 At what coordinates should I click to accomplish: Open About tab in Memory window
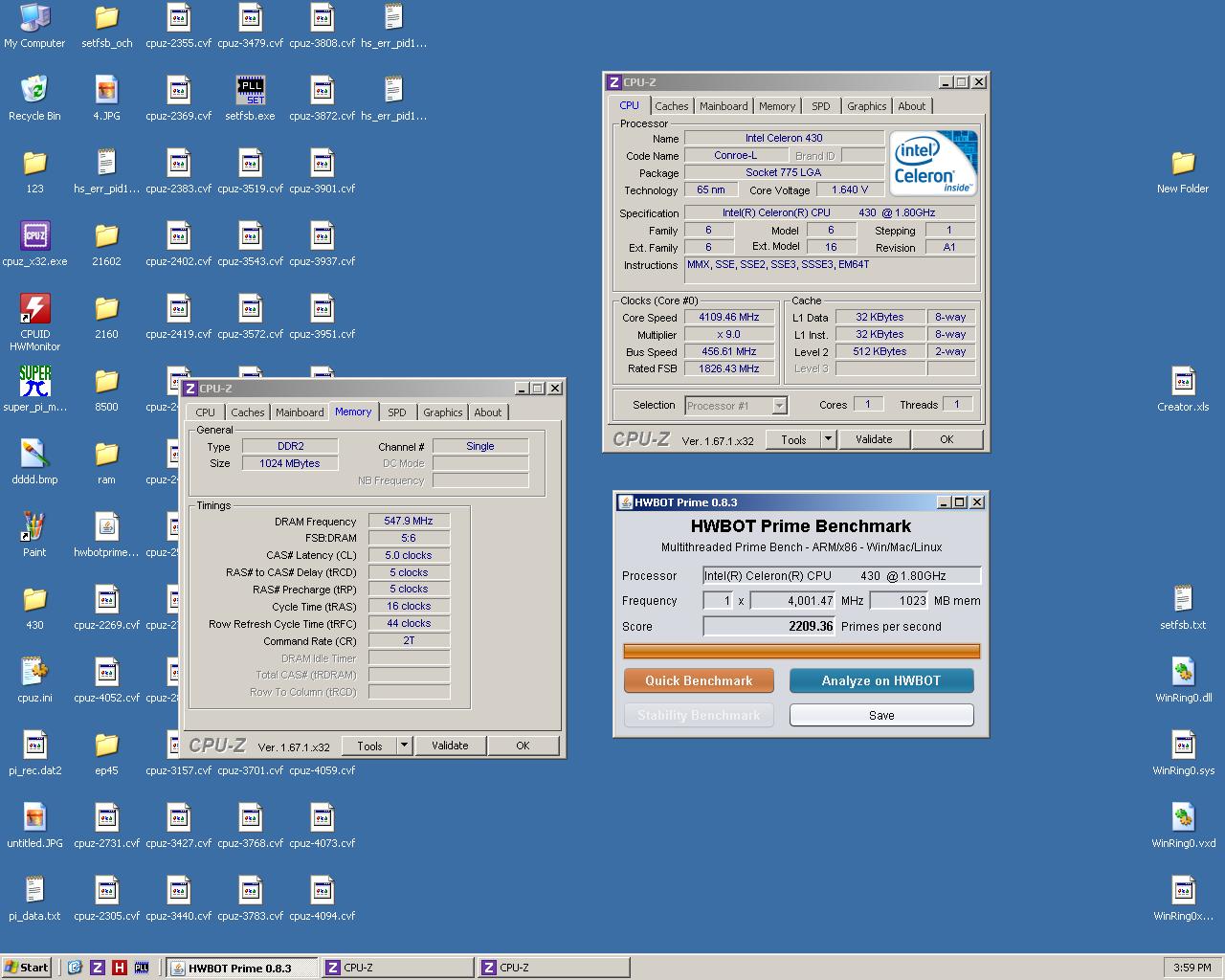click(488, 412)
